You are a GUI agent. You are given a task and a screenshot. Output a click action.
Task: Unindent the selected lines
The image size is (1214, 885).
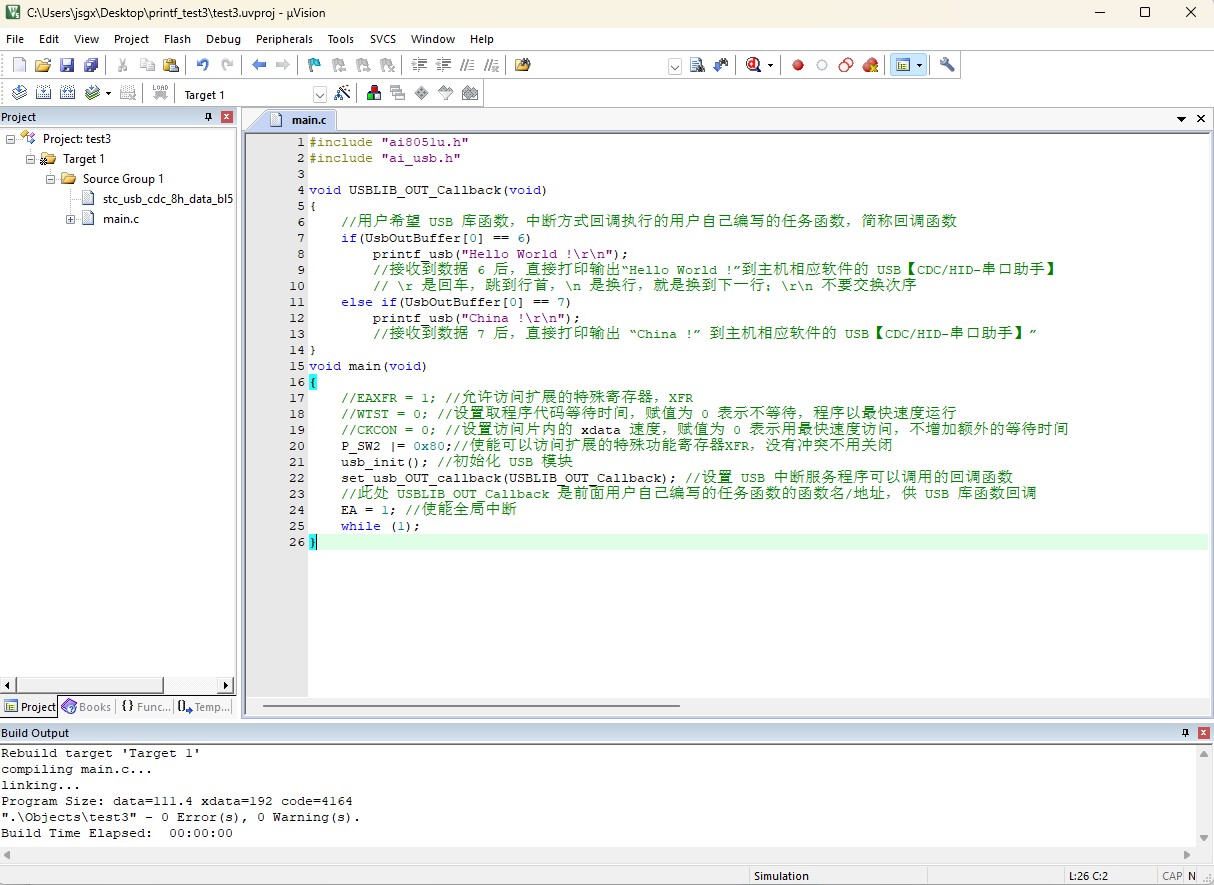coord(443,65)
